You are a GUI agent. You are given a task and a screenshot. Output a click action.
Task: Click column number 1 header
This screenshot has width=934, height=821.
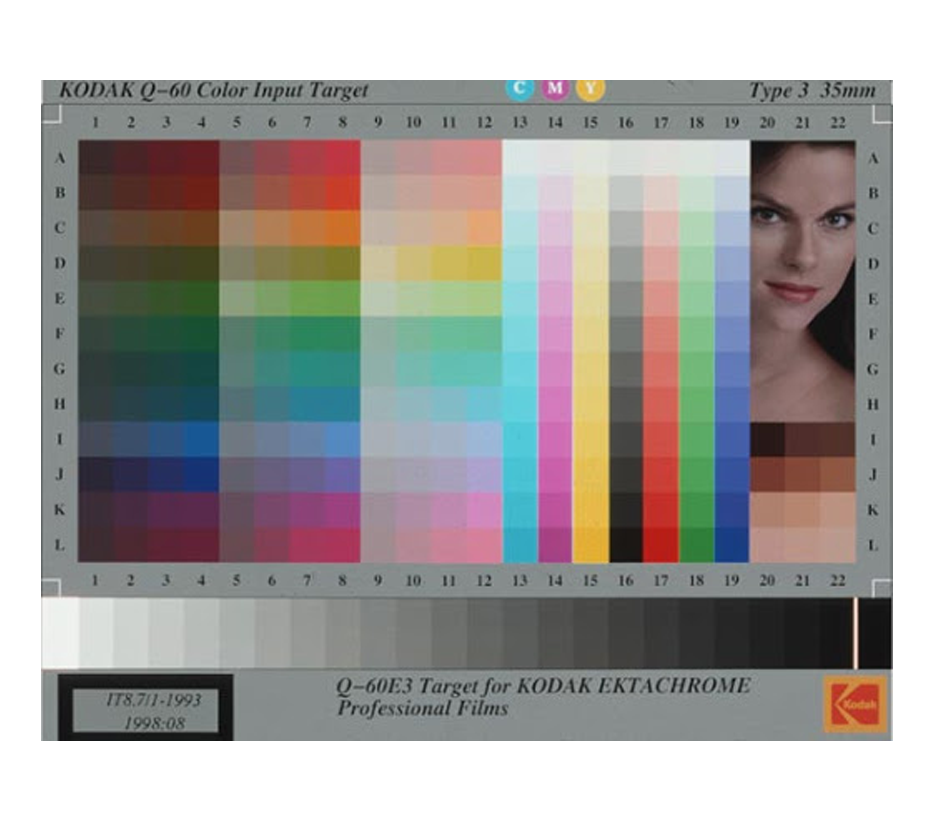pyautogui.click(x=95, y=124)
